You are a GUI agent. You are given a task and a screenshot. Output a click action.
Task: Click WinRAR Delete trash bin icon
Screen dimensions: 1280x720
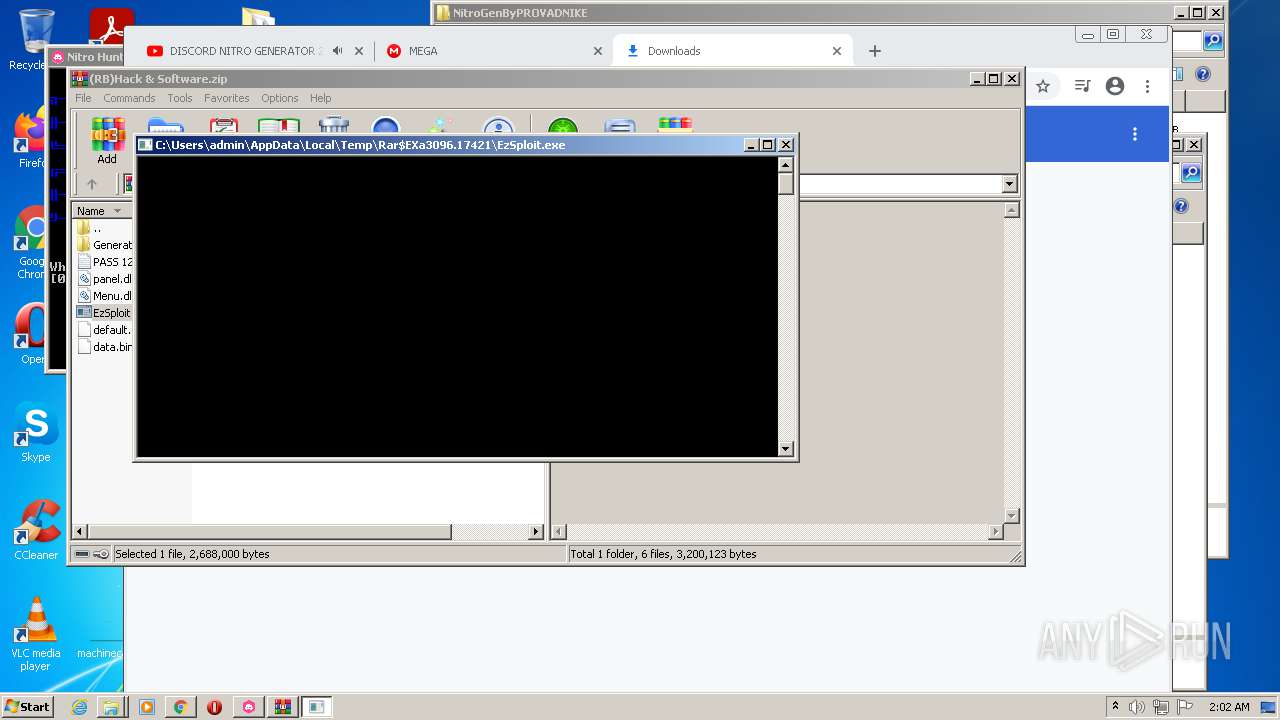(x=333, y=127)
